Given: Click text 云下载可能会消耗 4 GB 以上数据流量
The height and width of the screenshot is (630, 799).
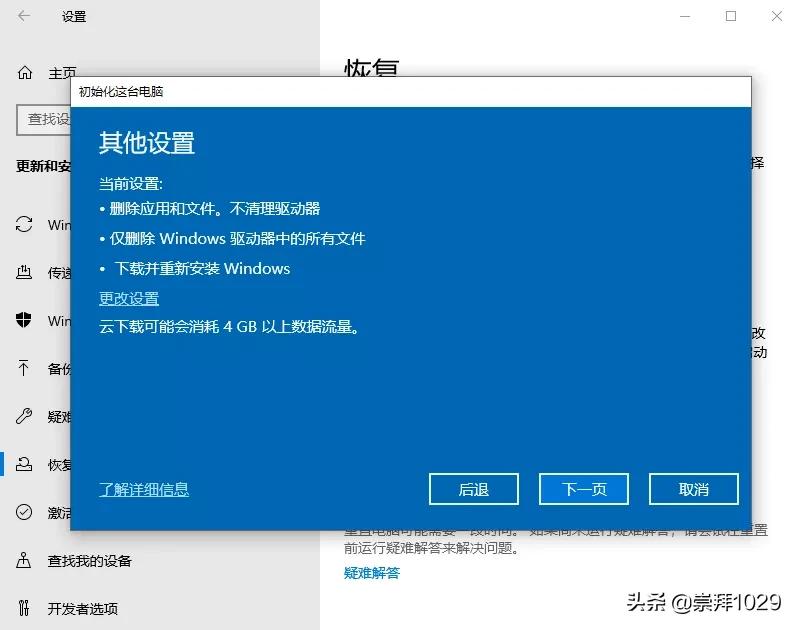Looking at the screenshot, I should [229, 326].
